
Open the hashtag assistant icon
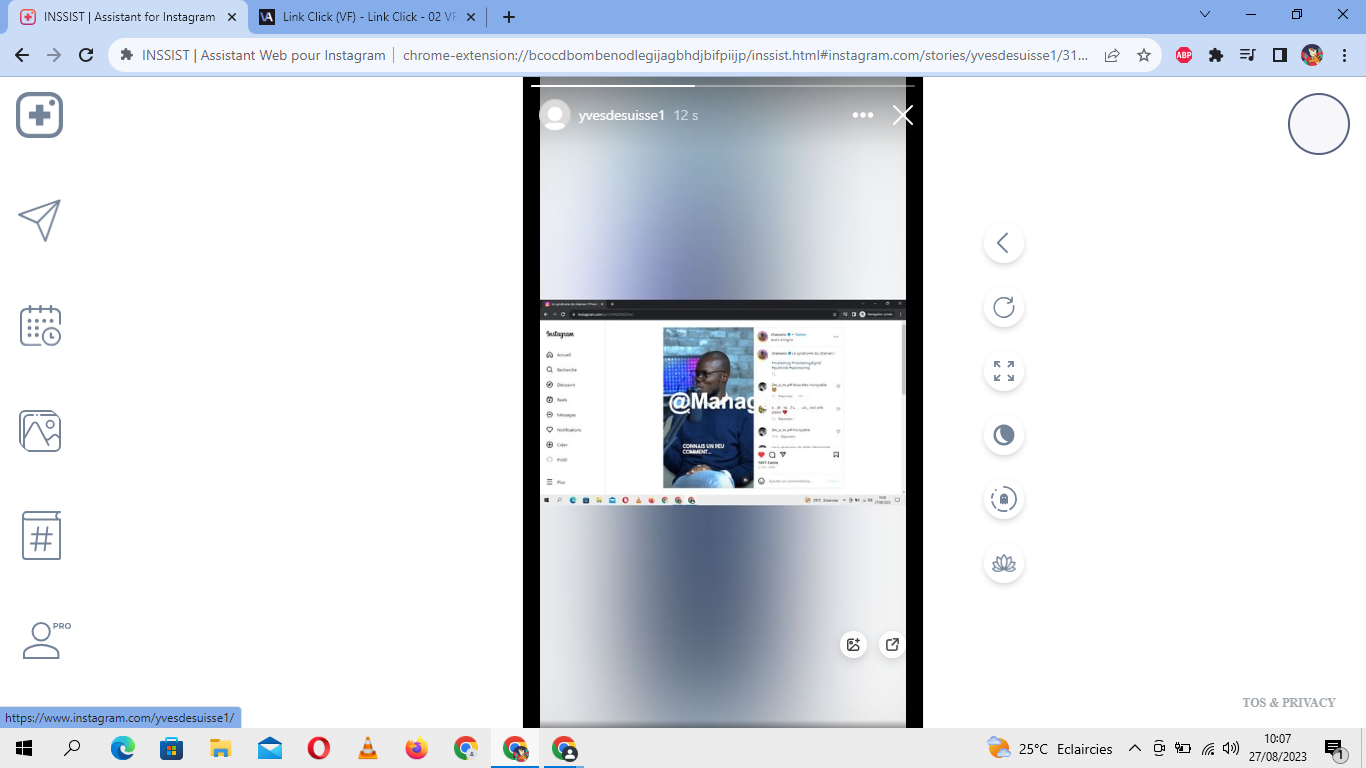(x=41, y=536)
